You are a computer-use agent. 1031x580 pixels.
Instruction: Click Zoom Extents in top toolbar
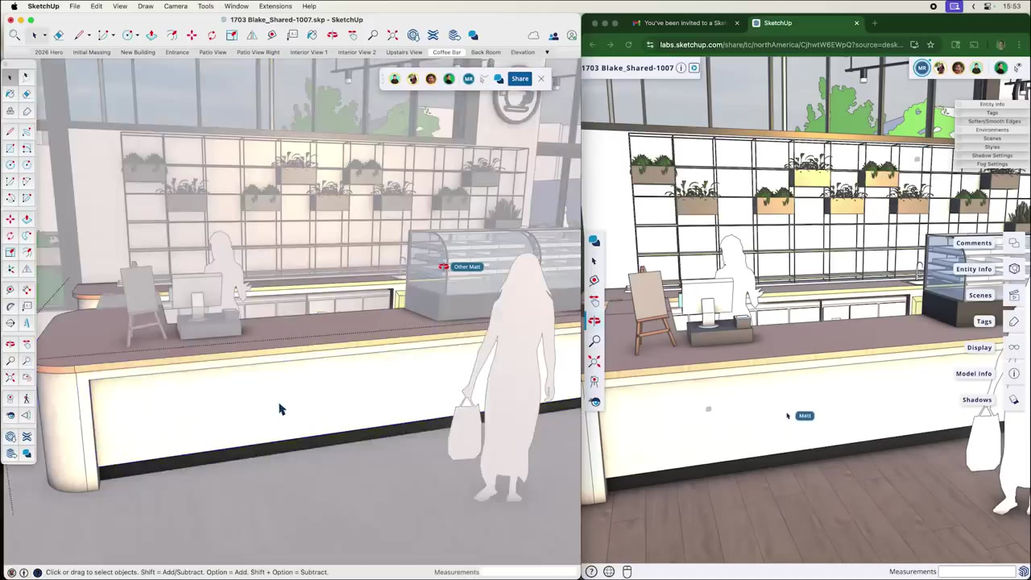pyautogui.click(x=393, y=36)
